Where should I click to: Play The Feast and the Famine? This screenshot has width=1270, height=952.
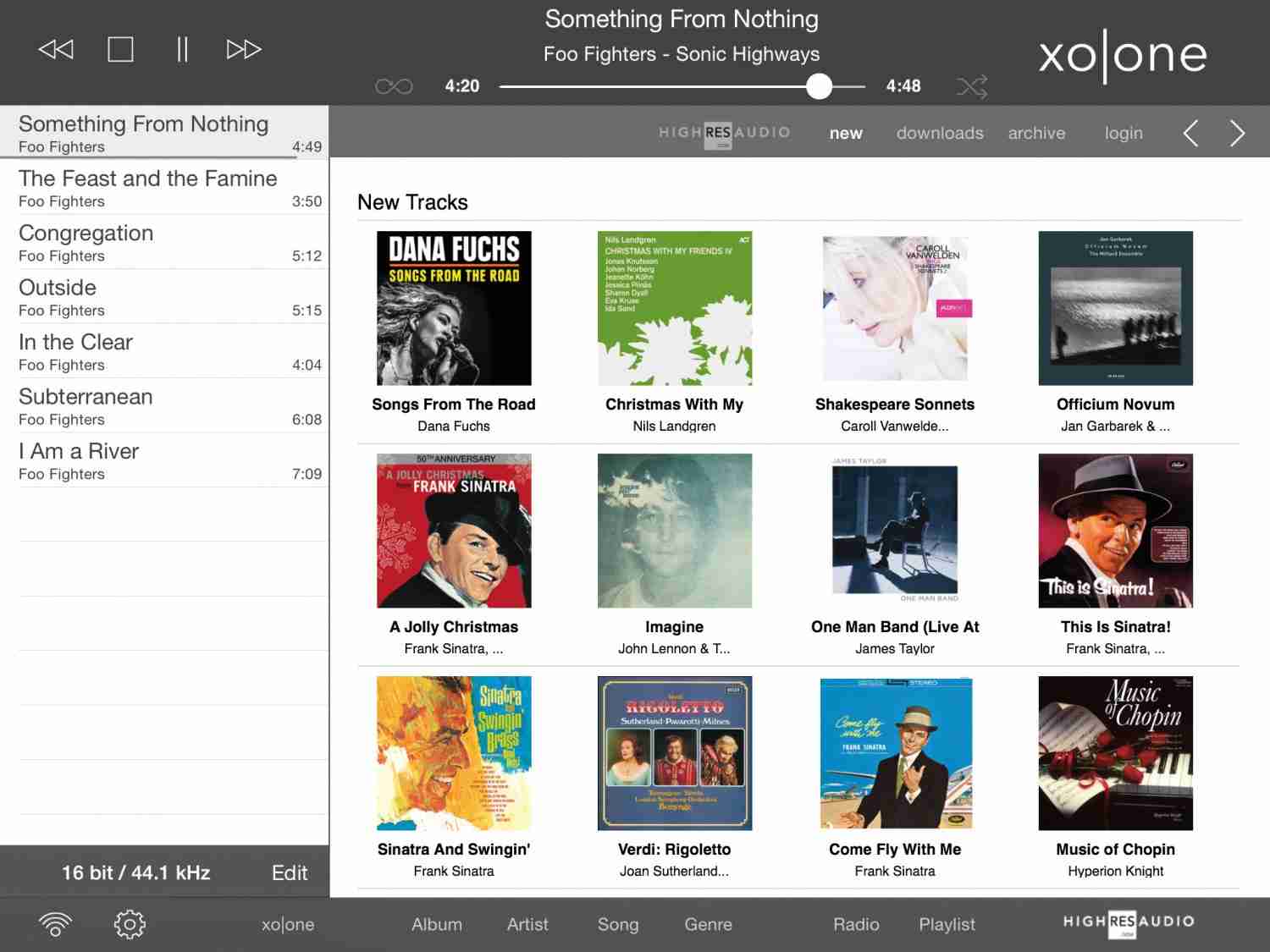164,187
